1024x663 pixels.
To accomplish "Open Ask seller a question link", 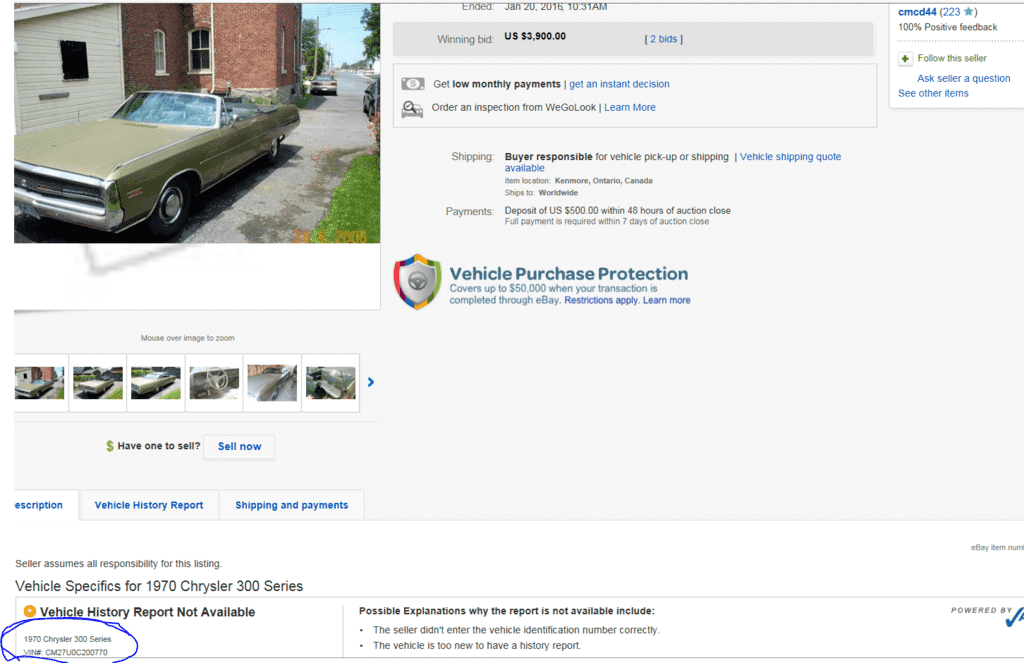I will click(x=963, y=78).
